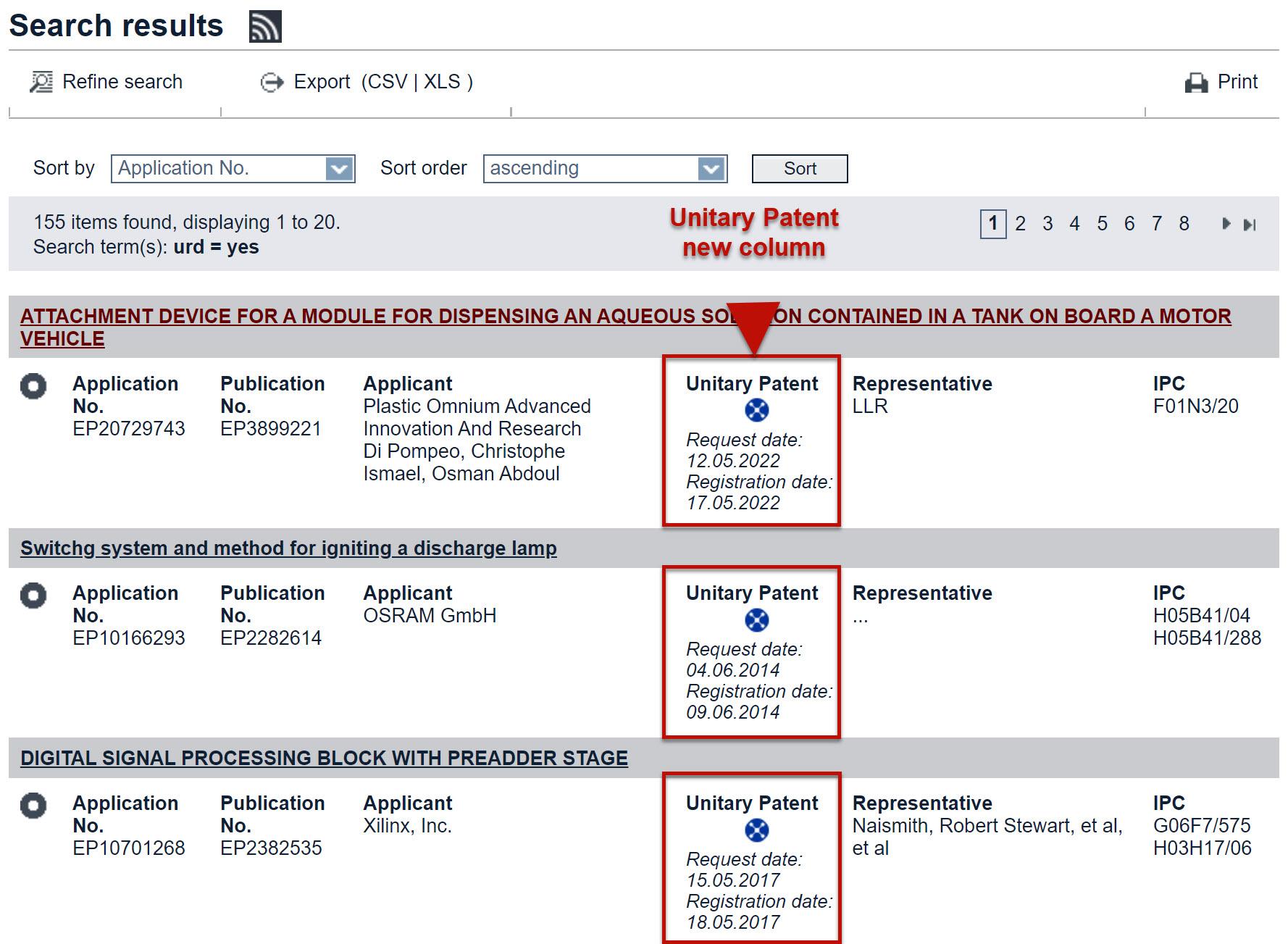Open the discharge lamp ignition patent title
Image resolution: width=1288 pixels, height=944 pixels.
288,548
